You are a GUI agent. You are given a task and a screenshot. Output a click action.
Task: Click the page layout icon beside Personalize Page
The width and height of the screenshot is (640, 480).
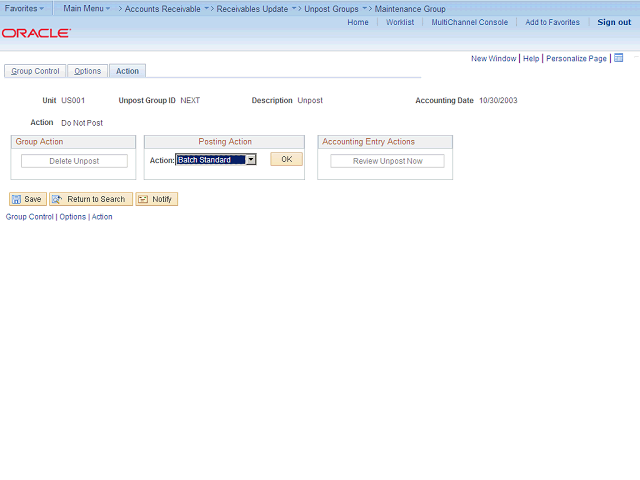(x=619, y=58)
